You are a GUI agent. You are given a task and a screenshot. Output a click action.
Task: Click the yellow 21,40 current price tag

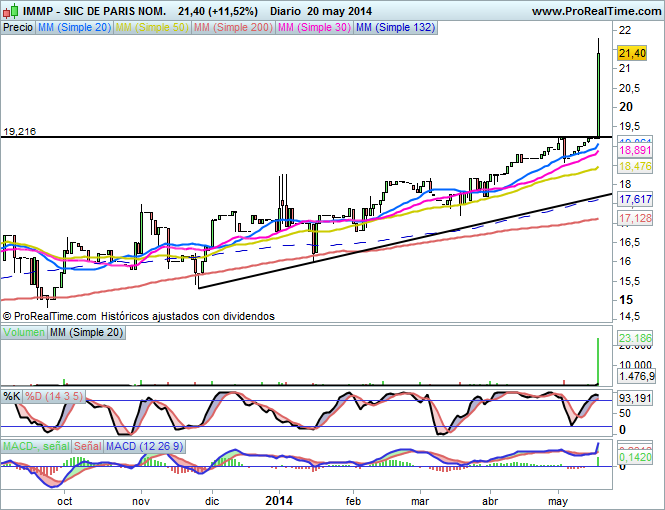pyautogui.click(x=631, y=53)
